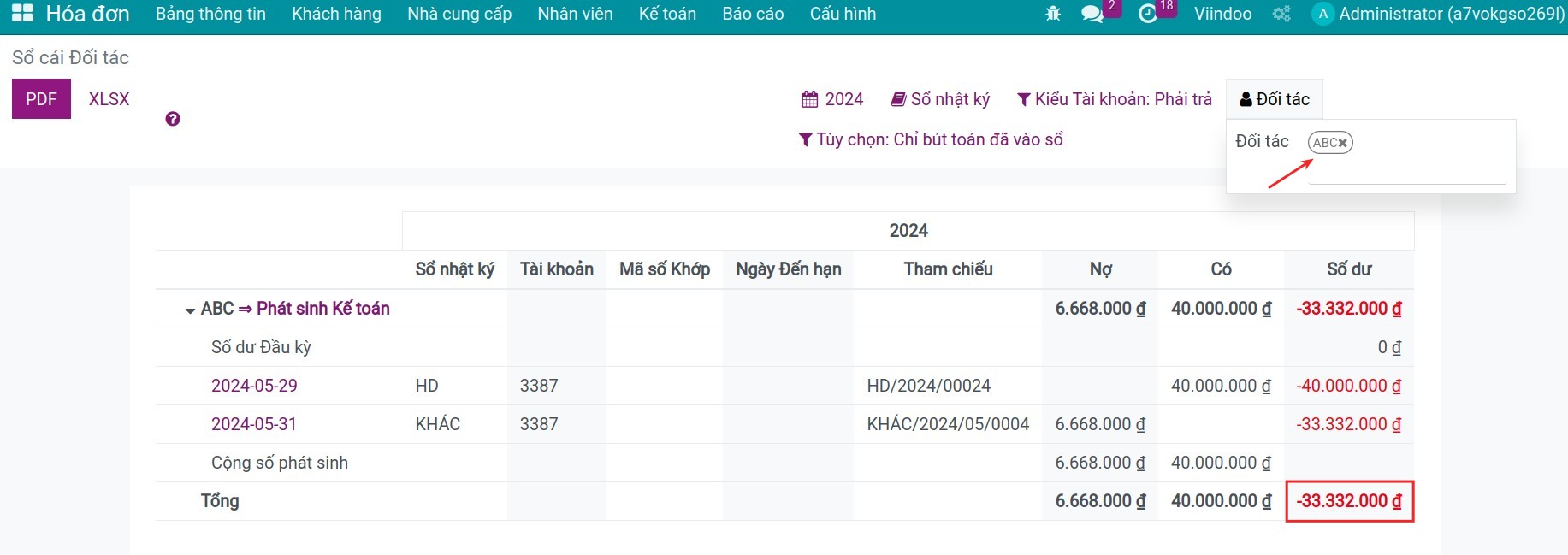Open the 2024-05-31 journal entry
Image resolution: width=1568 pixels, height=555 pixels.
[x=254, y=424]
